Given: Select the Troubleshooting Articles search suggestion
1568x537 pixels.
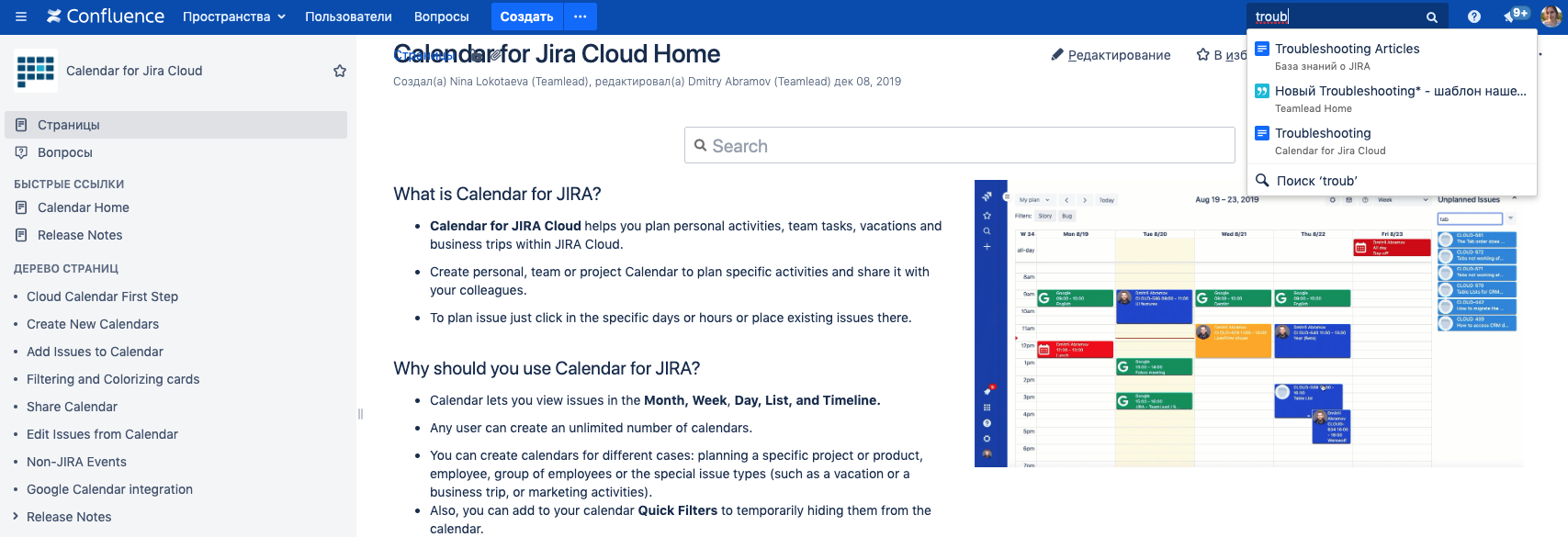Looking at the screenshot, I should click(x=1392, y=56).
